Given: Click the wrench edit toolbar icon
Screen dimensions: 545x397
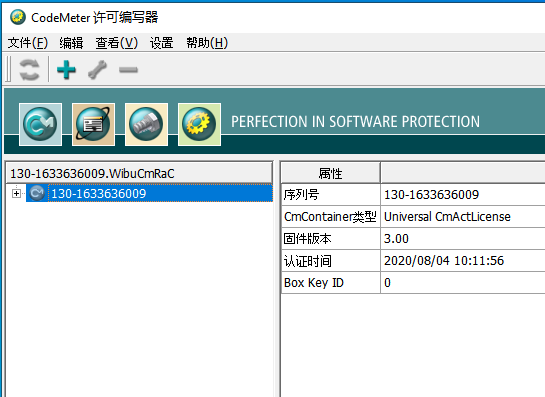Looking at the screenshot, I should coord(97,70).
